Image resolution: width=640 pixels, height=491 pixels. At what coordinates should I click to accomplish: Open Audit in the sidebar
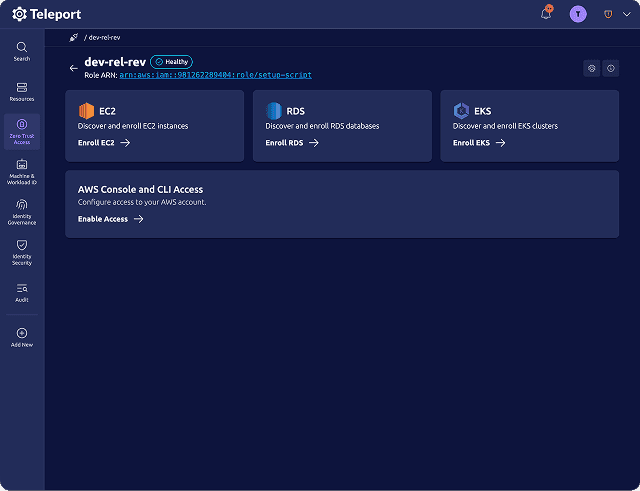point(22,293)
